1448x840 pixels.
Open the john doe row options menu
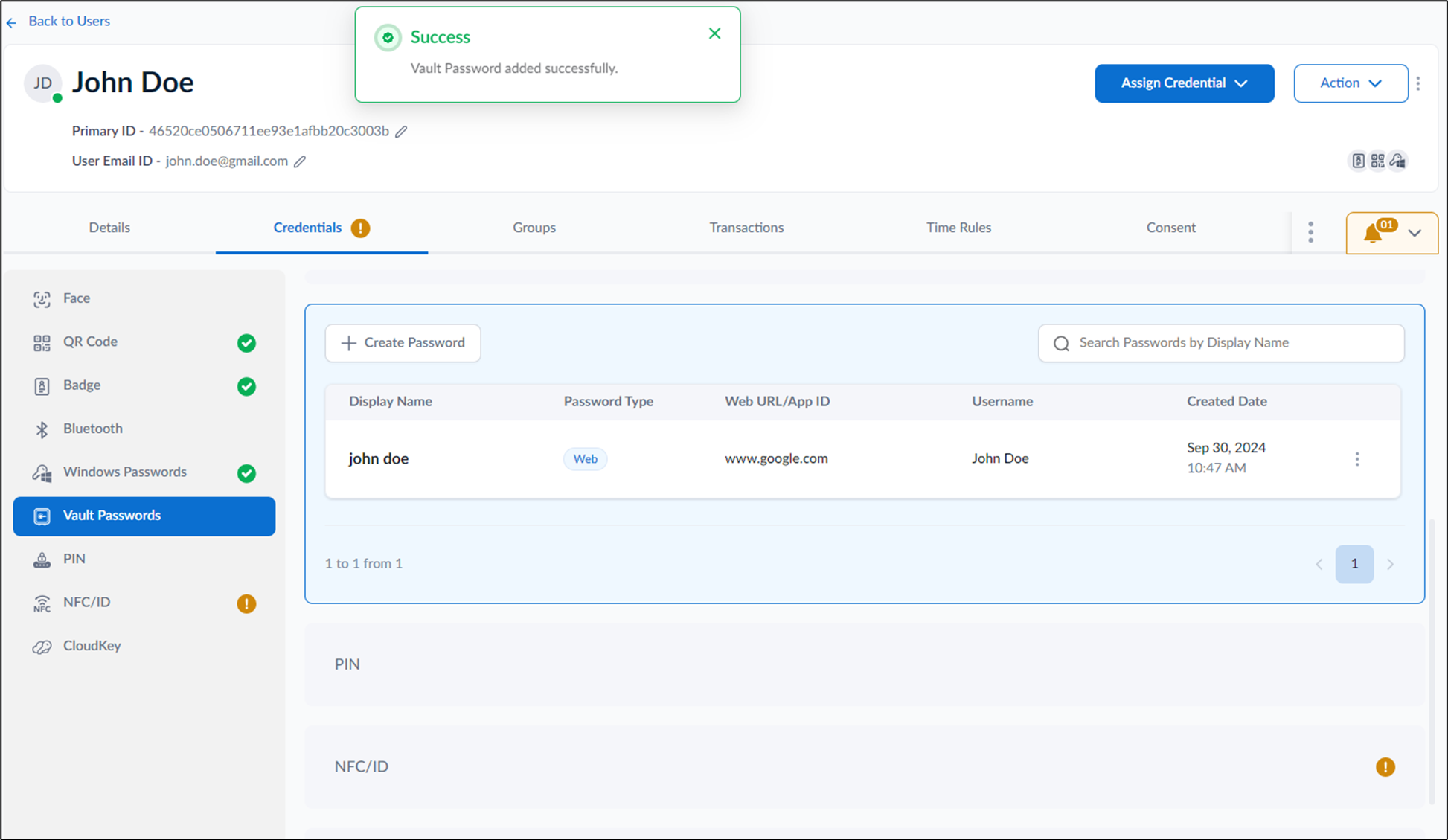coord(1357,459)
